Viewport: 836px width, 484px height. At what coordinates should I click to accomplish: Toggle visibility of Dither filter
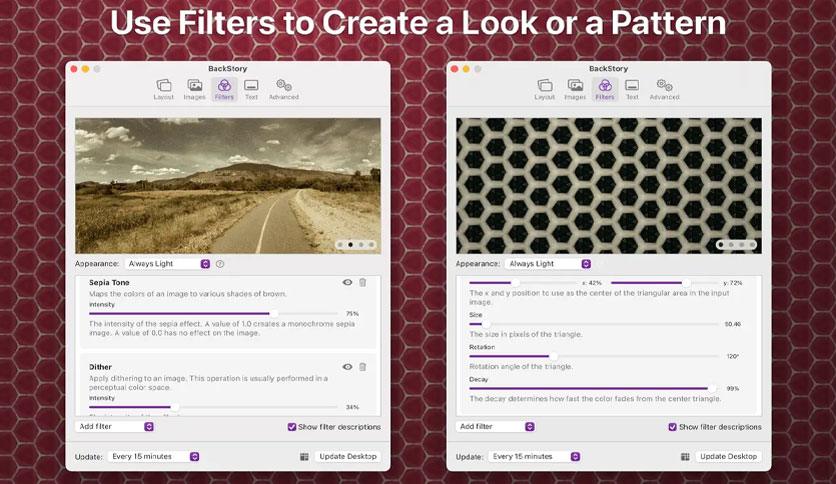point(347,367)
